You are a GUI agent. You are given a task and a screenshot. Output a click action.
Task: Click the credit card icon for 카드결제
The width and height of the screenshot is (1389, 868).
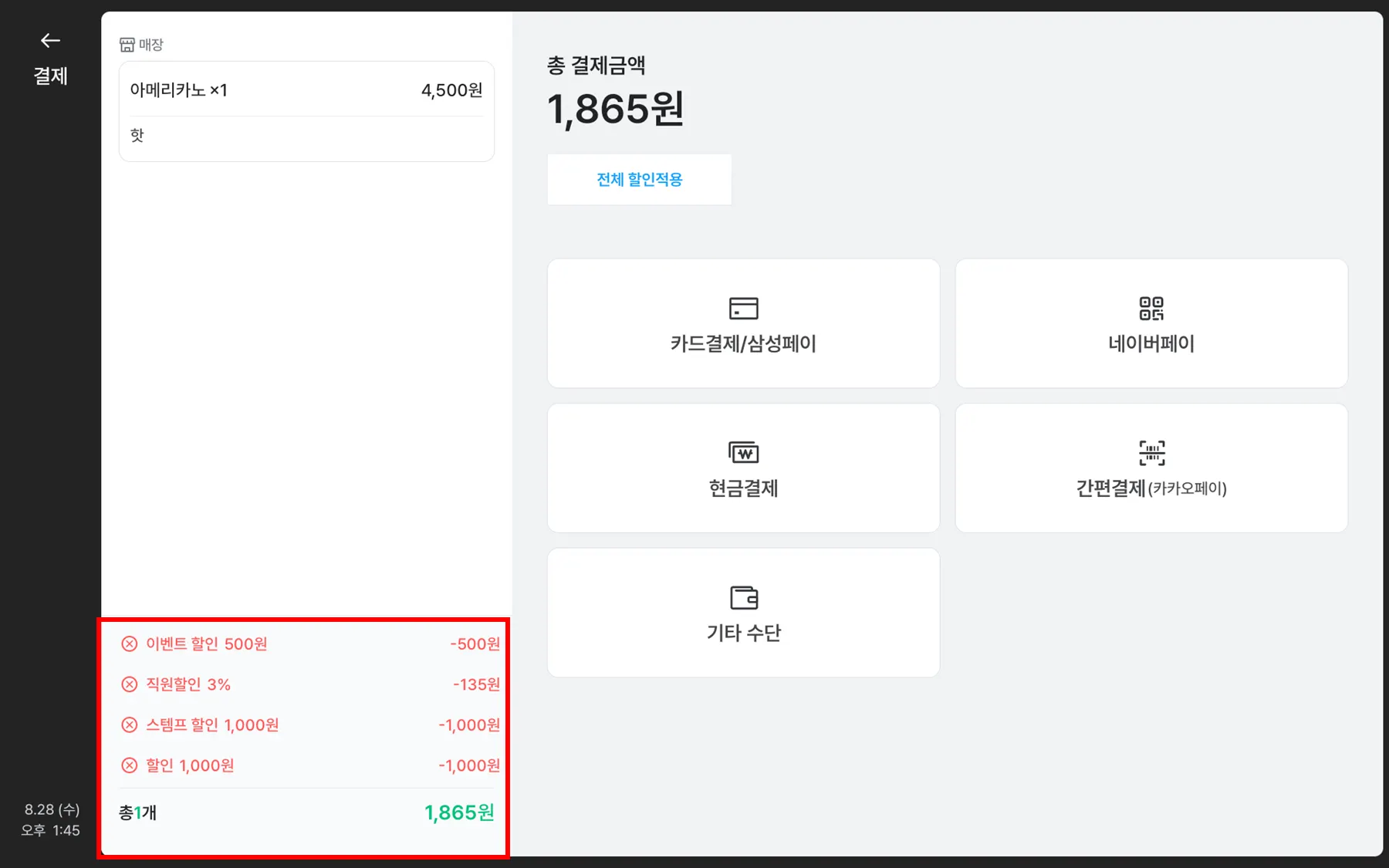pyautogui.click(x=743, y=308)
